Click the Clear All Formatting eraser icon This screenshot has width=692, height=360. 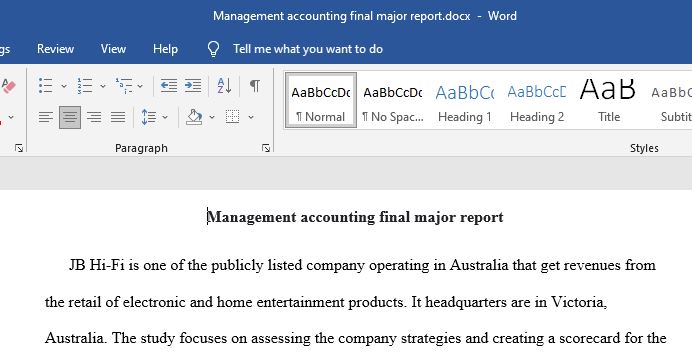point(8,86)
